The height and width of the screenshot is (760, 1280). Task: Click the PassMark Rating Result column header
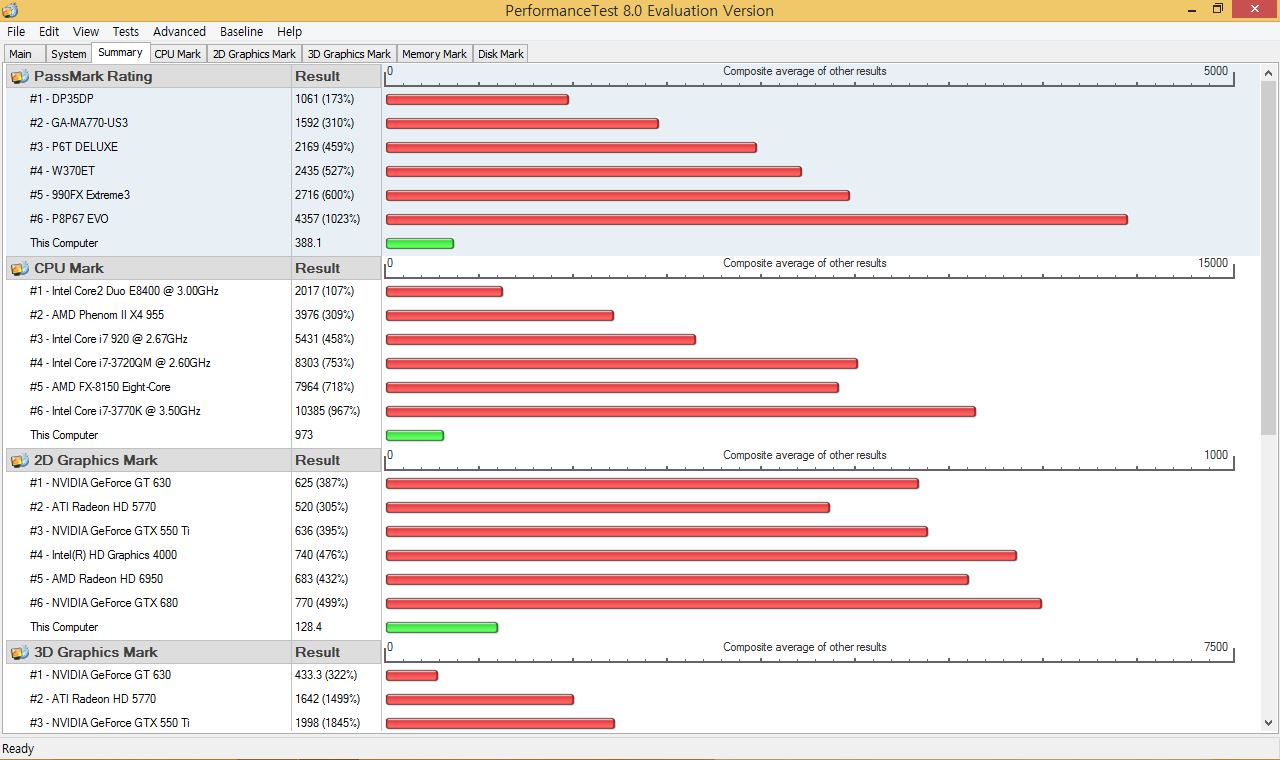[336, 76]
